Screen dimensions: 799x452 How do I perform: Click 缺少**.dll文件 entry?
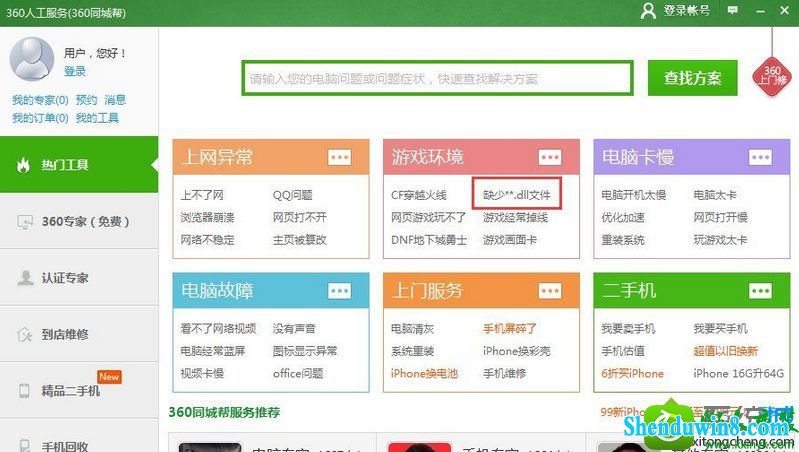(x=517, y=195)
